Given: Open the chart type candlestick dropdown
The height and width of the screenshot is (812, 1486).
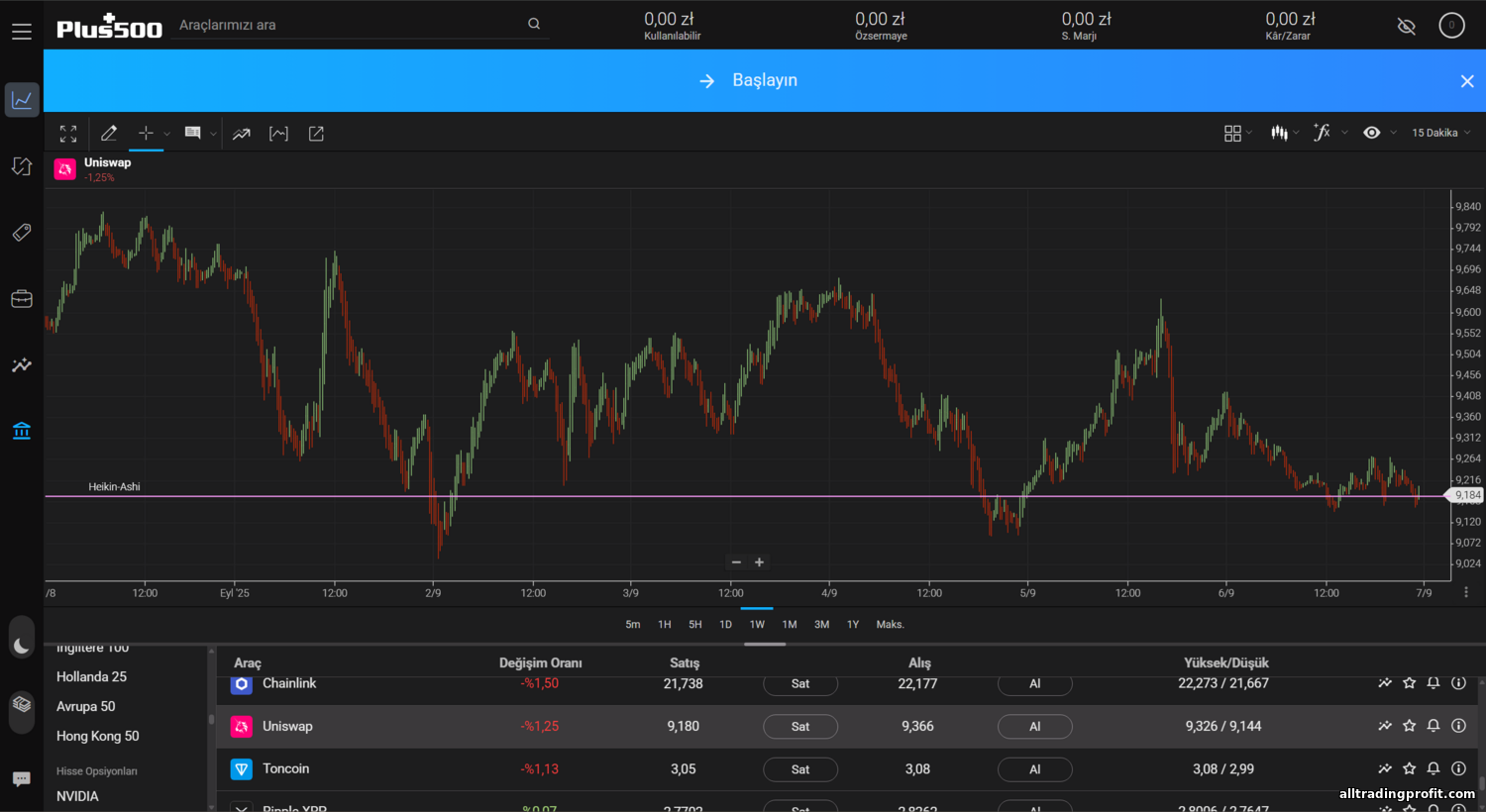Looking at the screenshot, I should tap(1284, 133).
